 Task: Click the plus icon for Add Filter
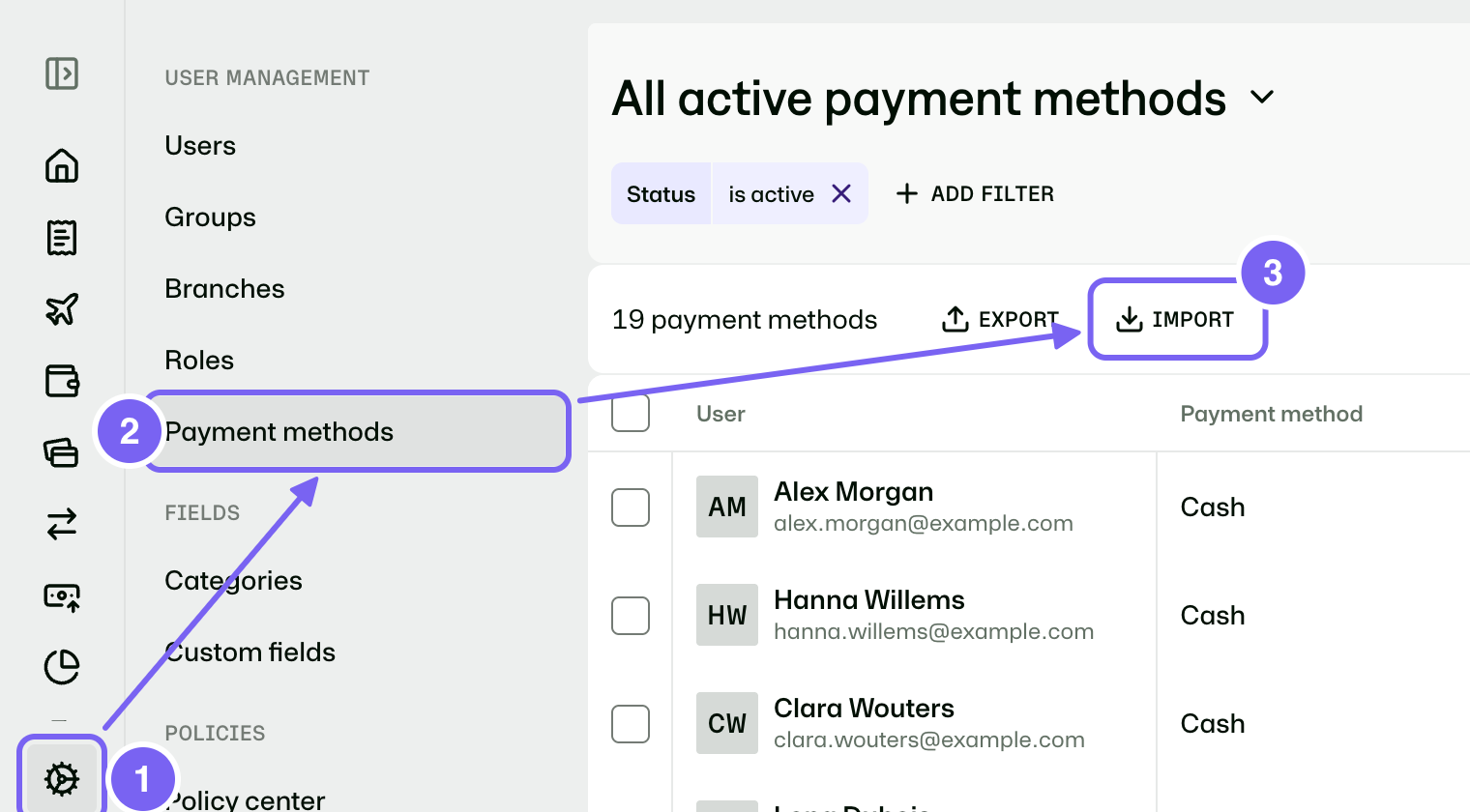tap(906, 193)
